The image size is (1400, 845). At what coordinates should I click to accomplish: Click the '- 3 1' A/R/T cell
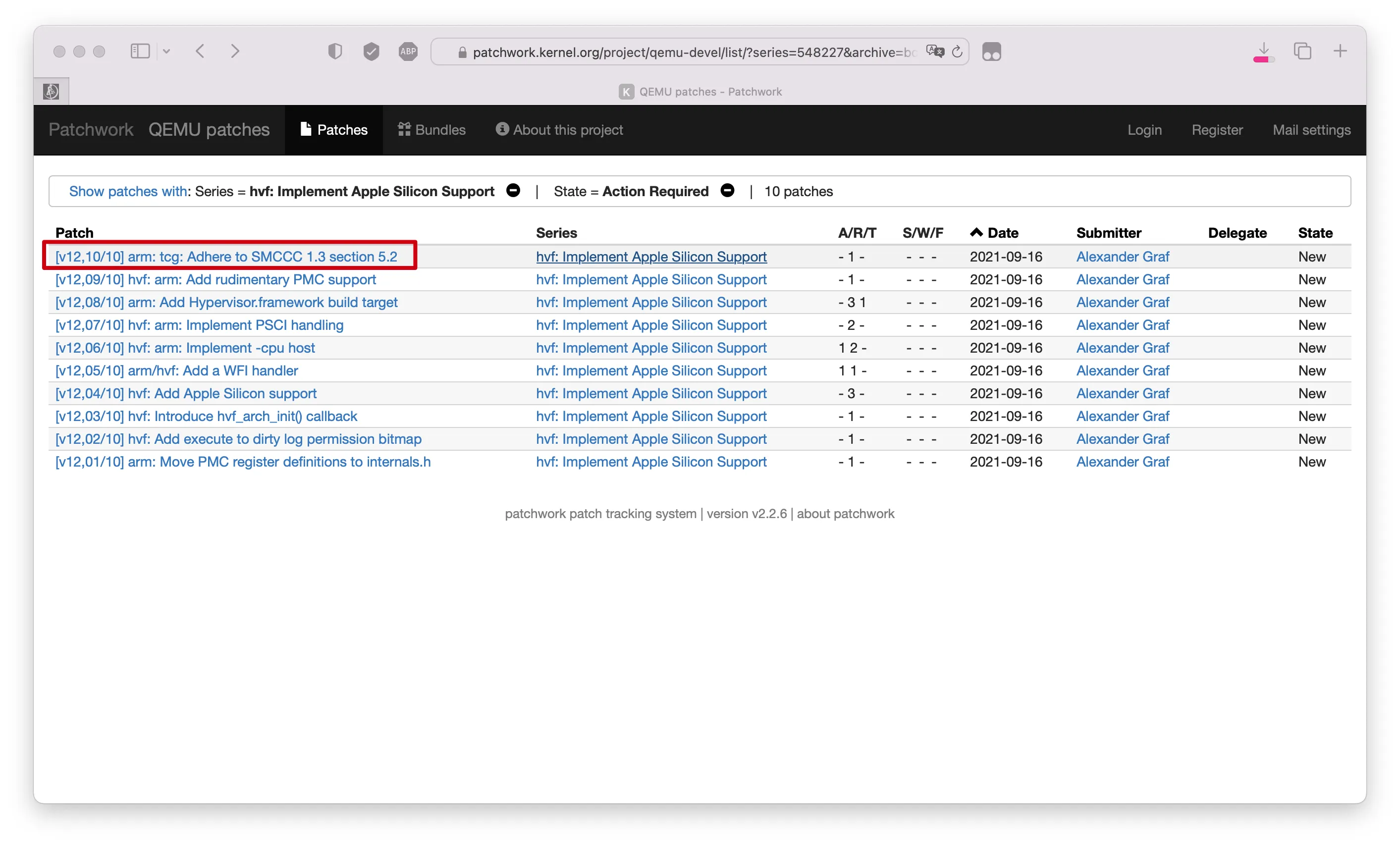click(x=852, y=302)
